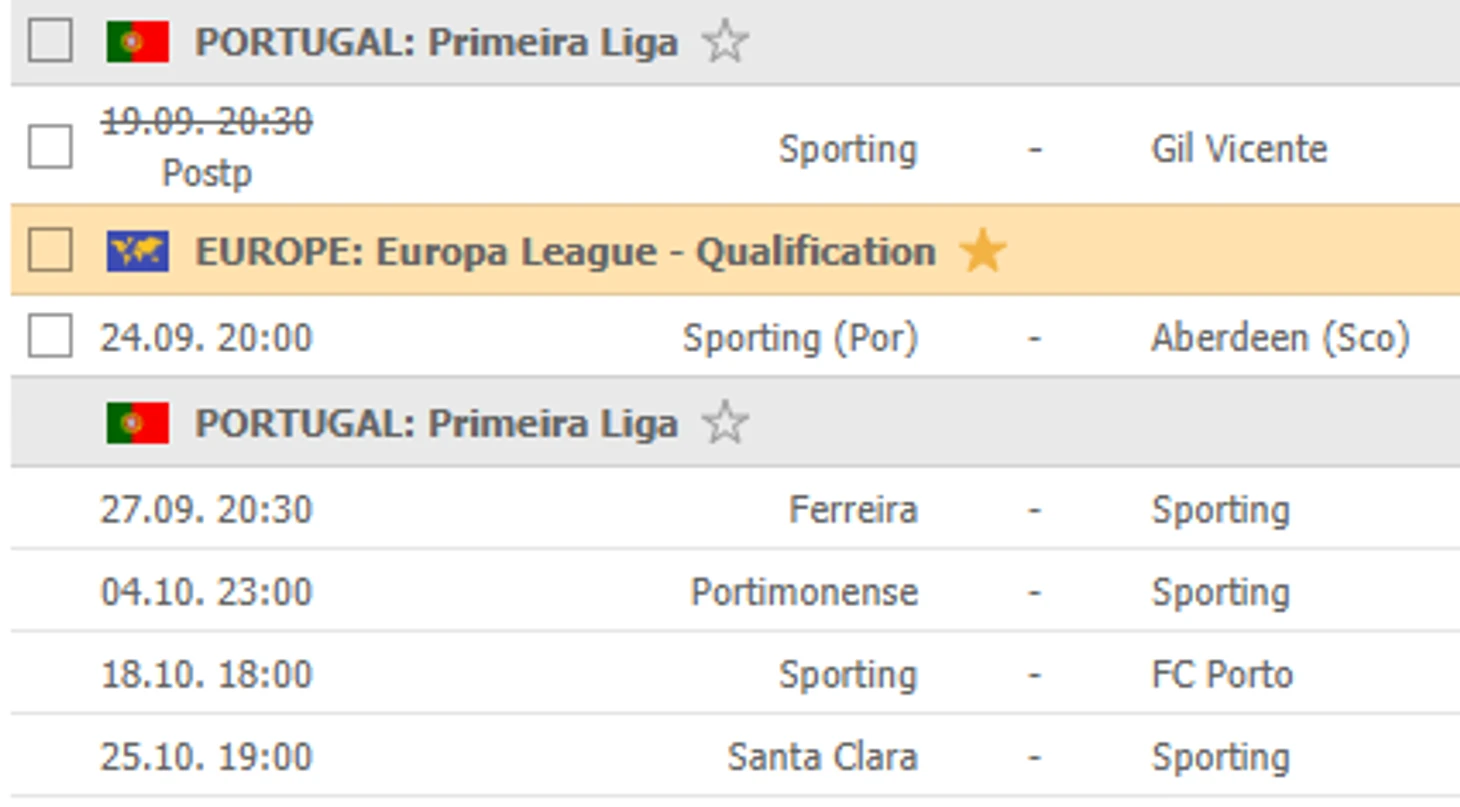Select the Sporting vs Aberdeen match checkbox

point(50,336)
